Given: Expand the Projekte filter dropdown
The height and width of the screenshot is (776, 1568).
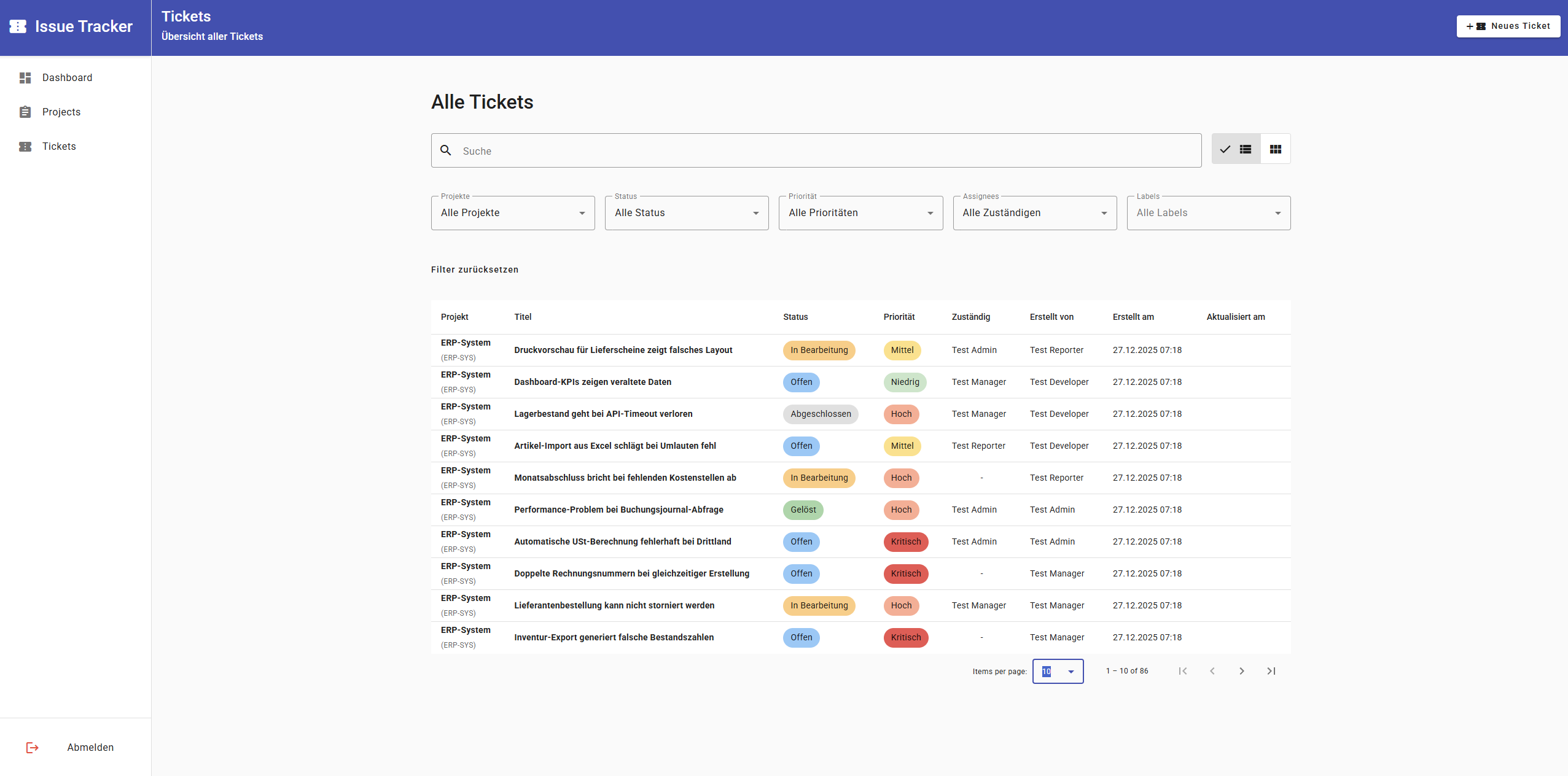Looking at the screenshot, I should (513, 213).
